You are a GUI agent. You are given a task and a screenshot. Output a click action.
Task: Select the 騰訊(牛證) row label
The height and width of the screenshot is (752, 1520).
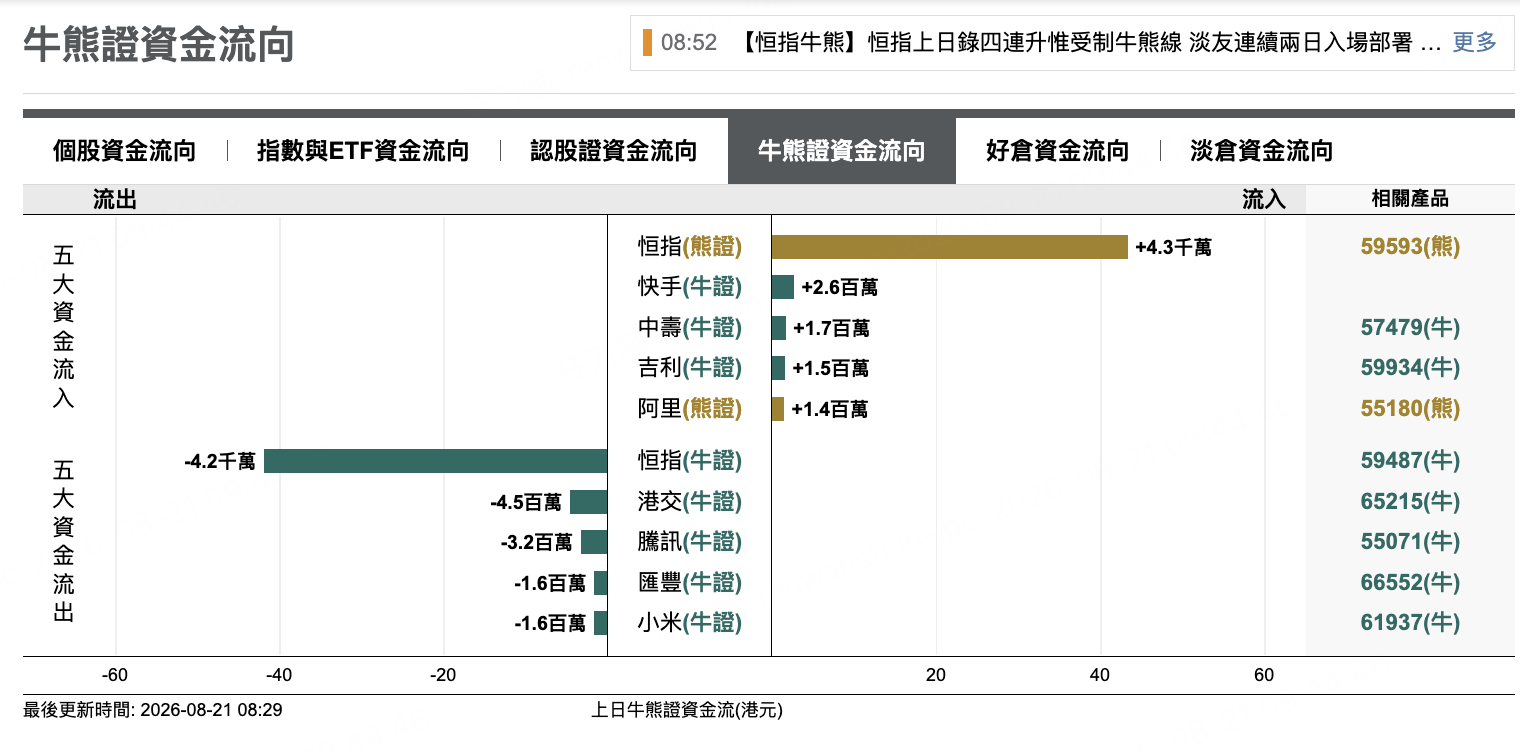click(x=690, y=542)
